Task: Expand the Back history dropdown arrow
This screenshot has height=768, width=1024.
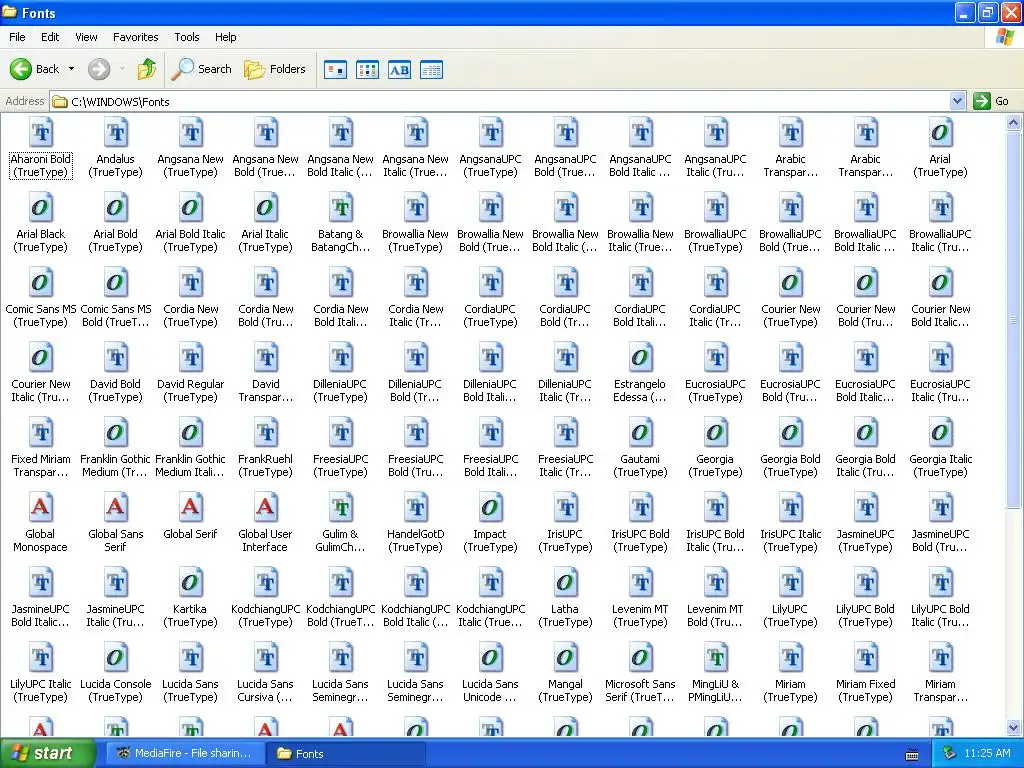Action: pos(71,69)
